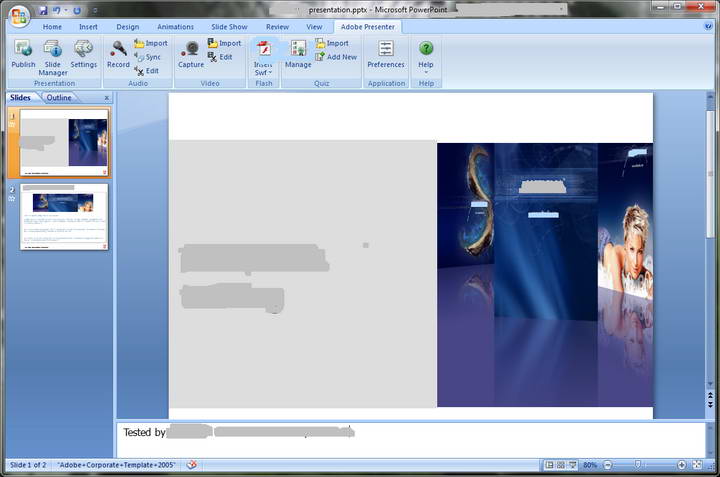Viewport: 720px width, 477px height.
Task: Expand the Insert Swf dropdown
Action: [264, 72]
